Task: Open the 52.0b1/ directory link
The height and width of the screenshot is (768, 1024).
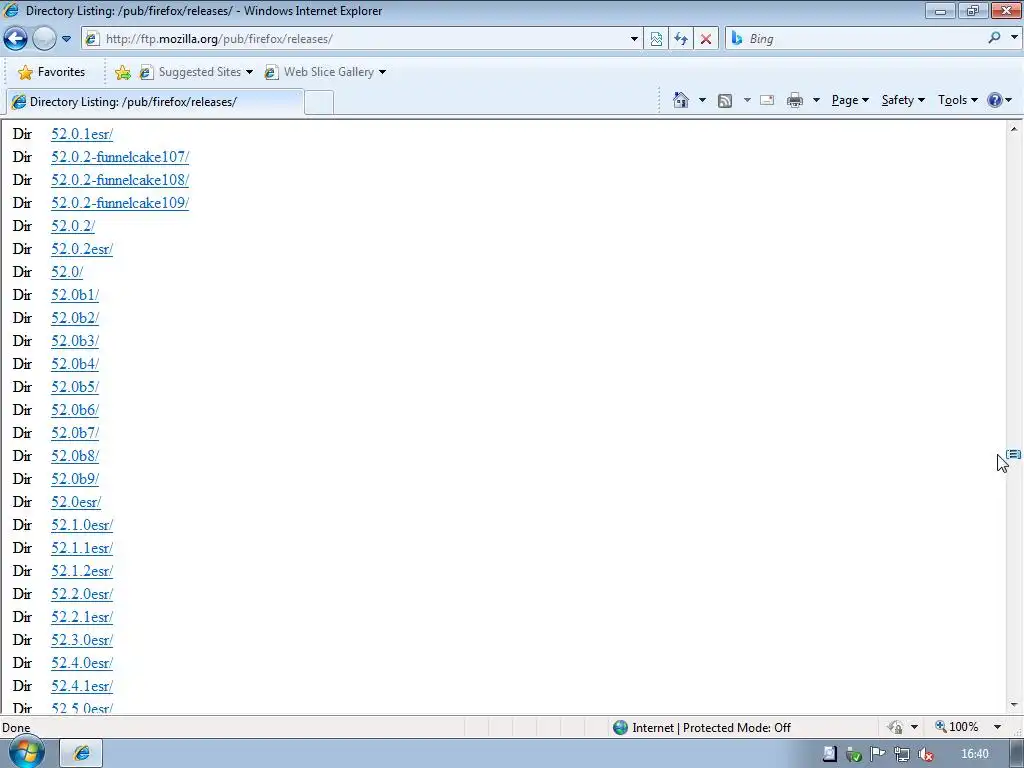Action: [75, 295]
